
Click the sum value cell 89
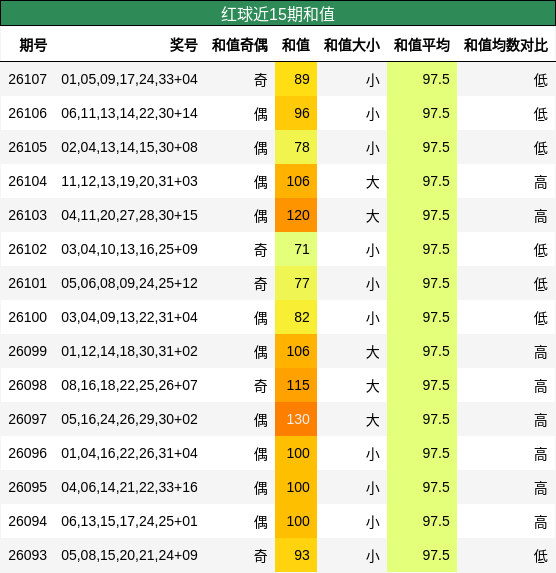point(296,79)
